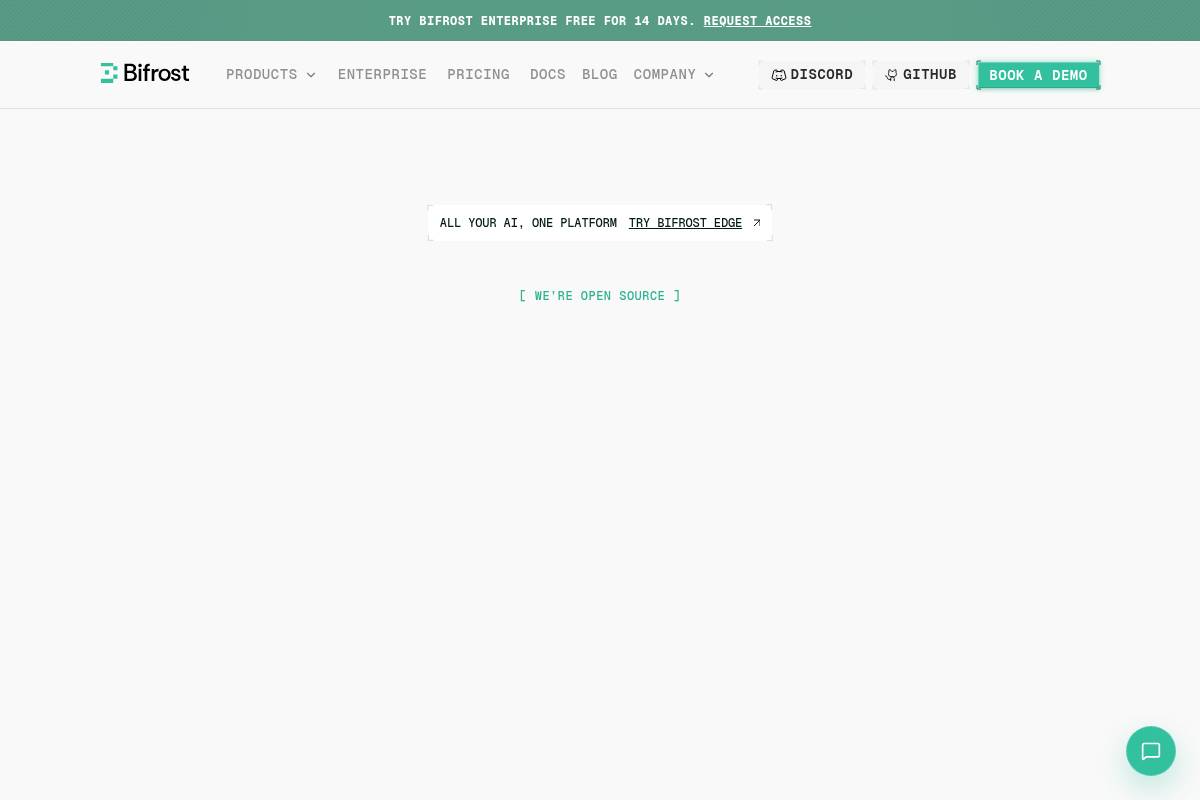Follow the Request Access banner link
The width and height of the screenshot is (1200, 800).
[757, 21]
